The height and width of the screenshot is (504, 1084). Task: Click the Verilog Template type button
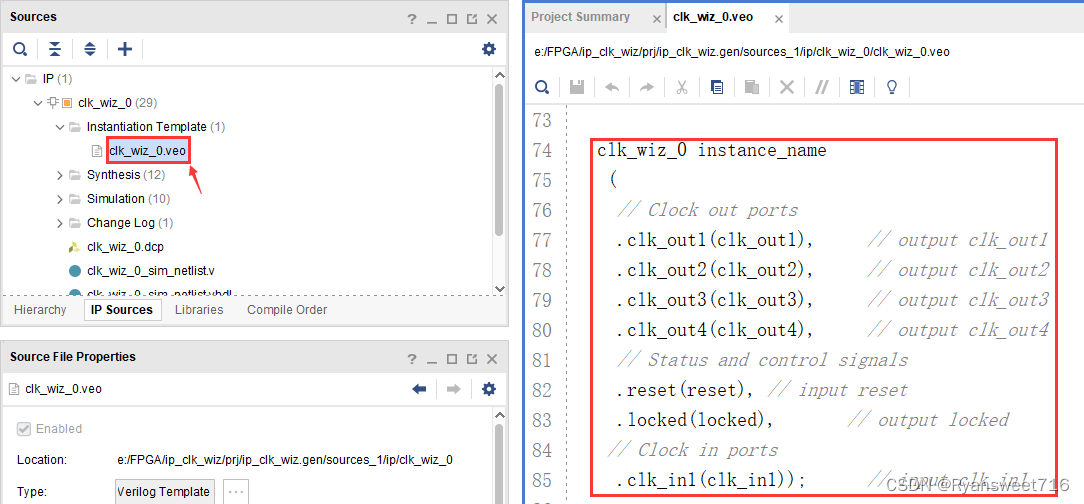[164, 492]
